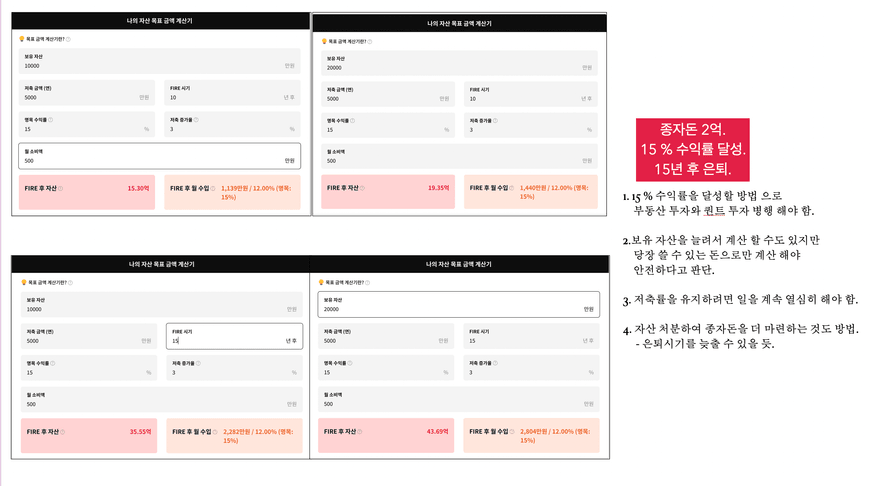Image resolution: width=870 pixels, height=486 pixels.
Task: Focus 월 소비액 field in the 43.69억 panel
Action: (x=459, y=399)
